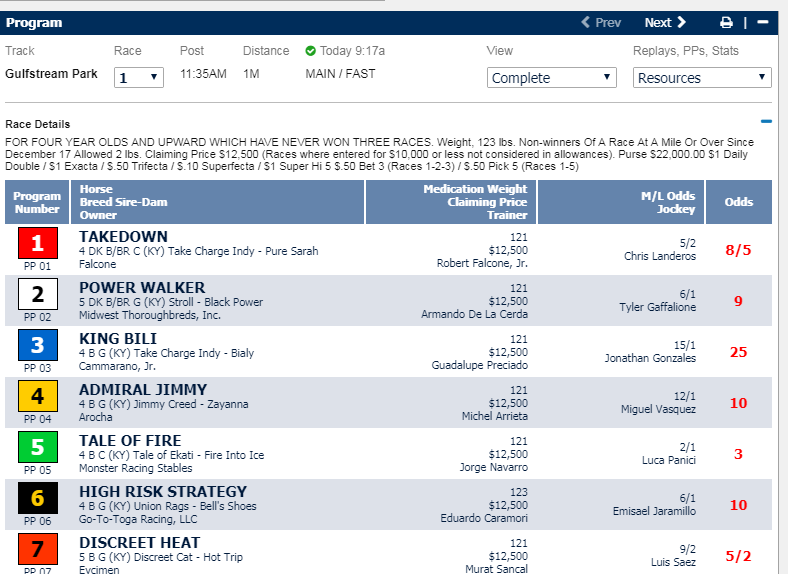Click yellow program number 4 badge
This screenshot has width=788, height=574.
point(37,396)
